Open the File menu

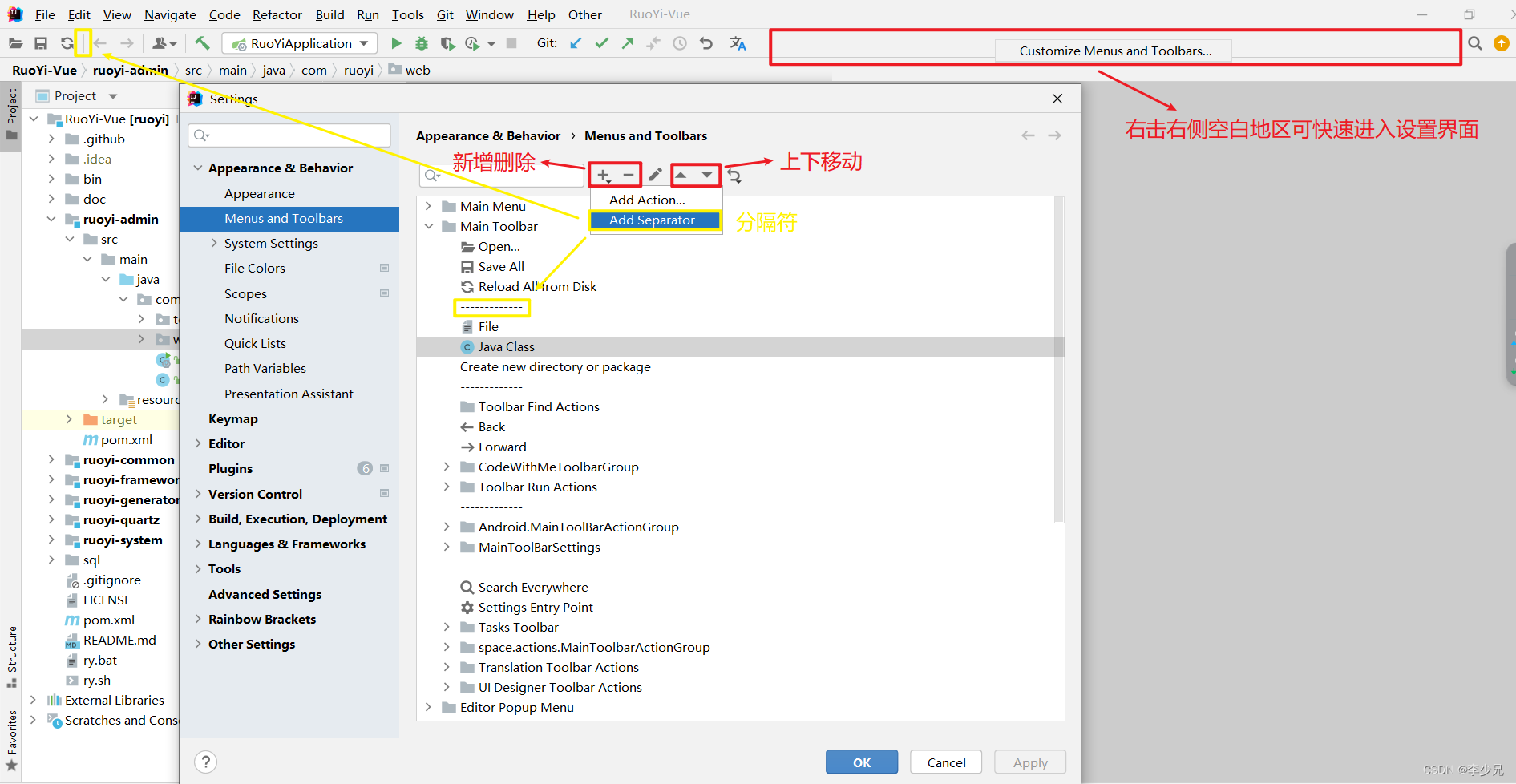[45, 14]
